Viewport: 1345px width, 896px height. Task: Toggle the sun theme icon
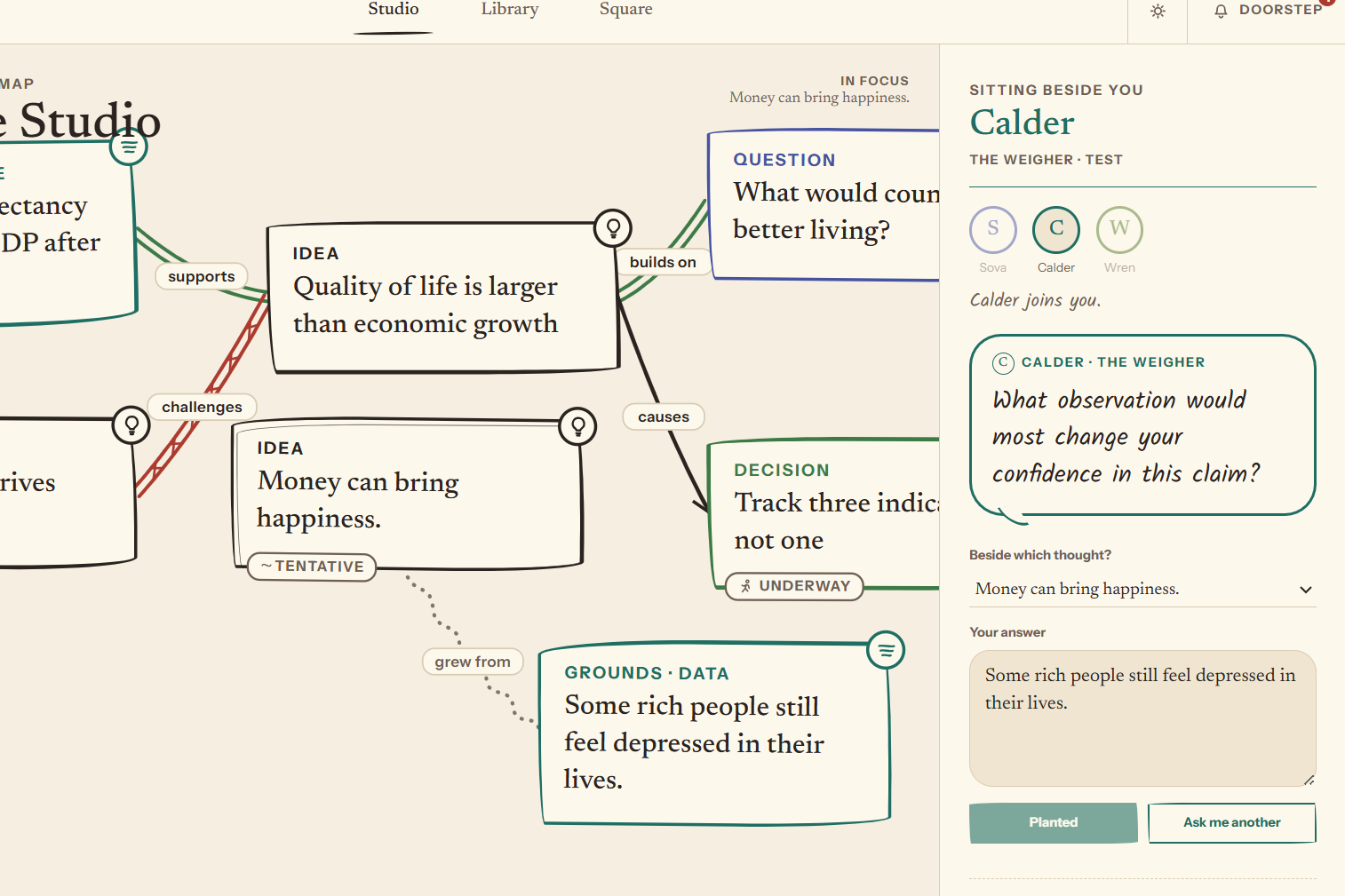[x=1158, y=12]
